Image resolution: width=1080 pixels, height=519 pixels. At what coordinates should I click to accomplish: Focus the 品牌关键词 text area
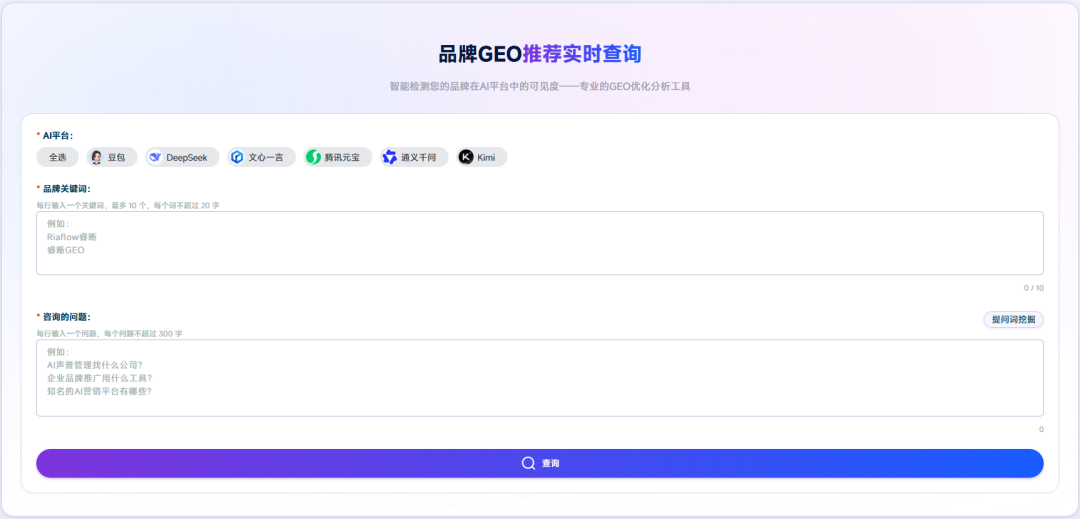(x=540, y=243)
